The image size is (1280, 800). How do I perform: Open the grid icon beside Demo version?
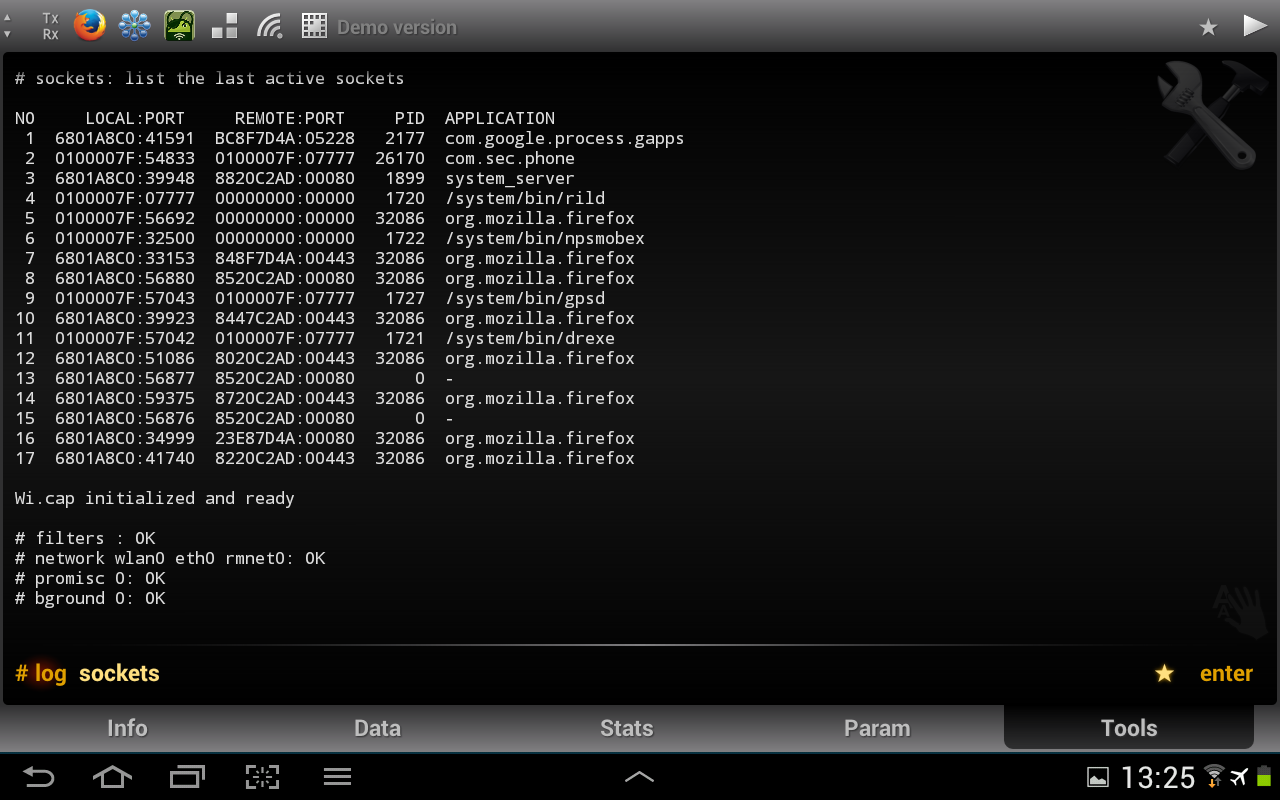tap(315, 26)
